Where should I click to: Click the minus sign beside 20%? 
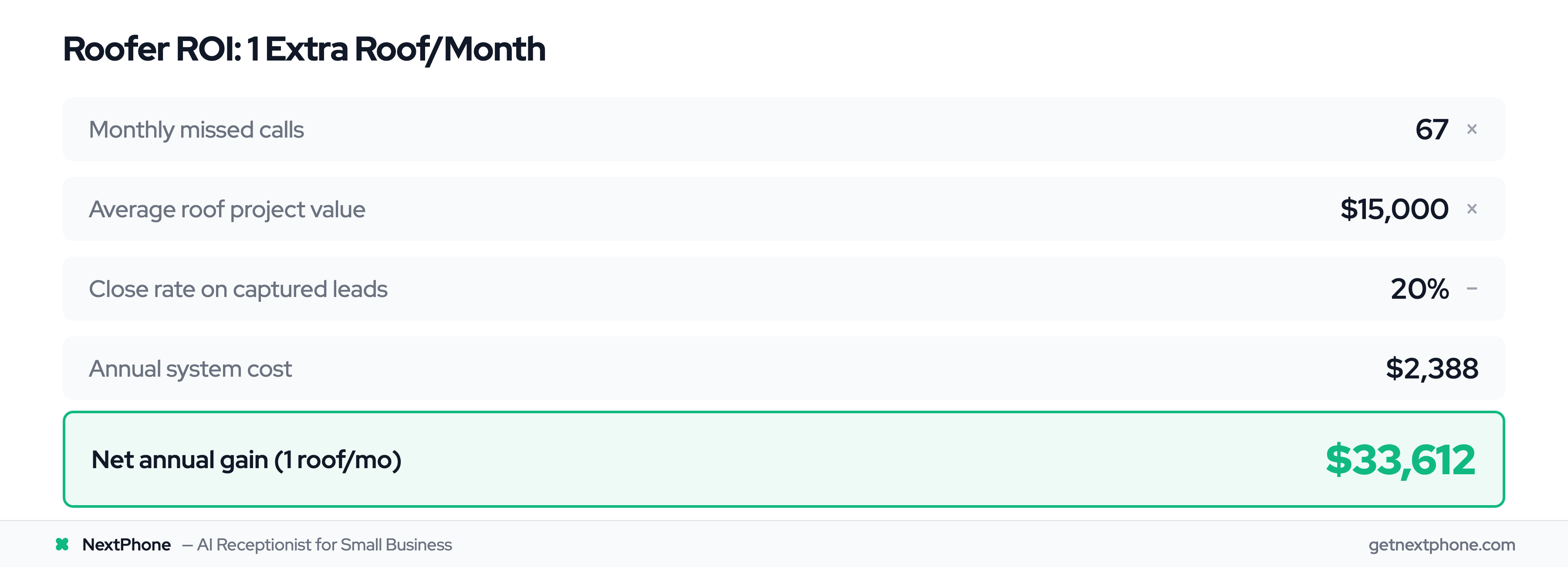coord(1472,289)
